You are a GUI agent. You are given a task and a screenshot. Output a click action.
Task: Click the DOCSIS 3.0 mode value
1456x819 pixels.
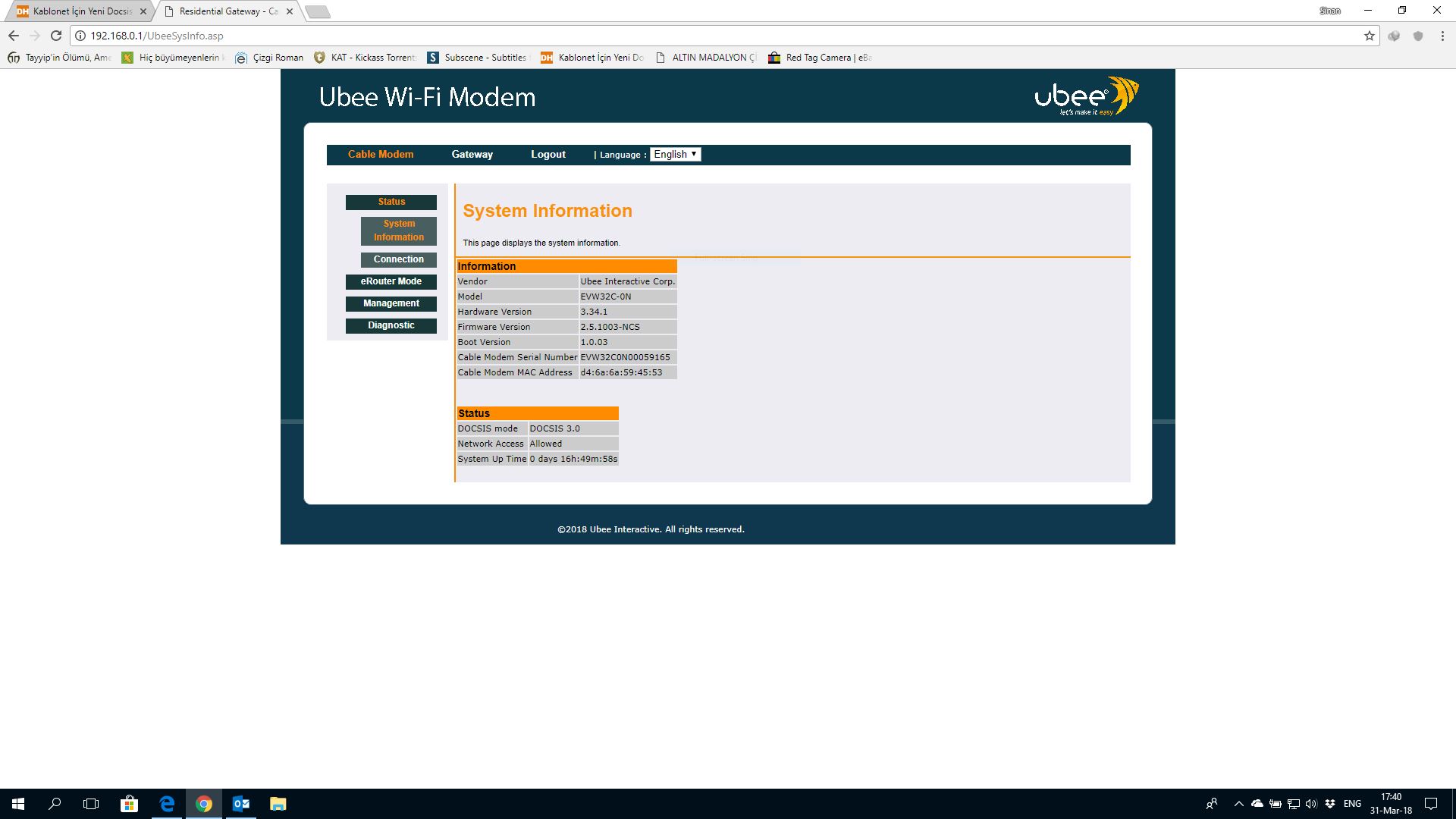tap(555, 428)
